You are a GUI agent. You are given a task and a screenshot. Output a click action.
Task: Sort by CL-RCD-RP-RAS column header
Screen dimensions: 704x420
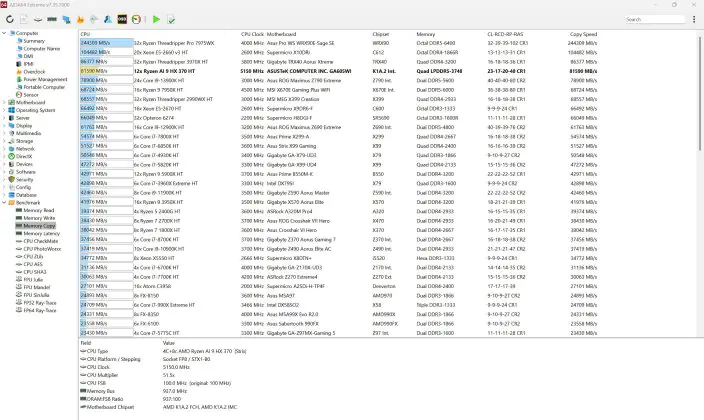coord(505,34)
